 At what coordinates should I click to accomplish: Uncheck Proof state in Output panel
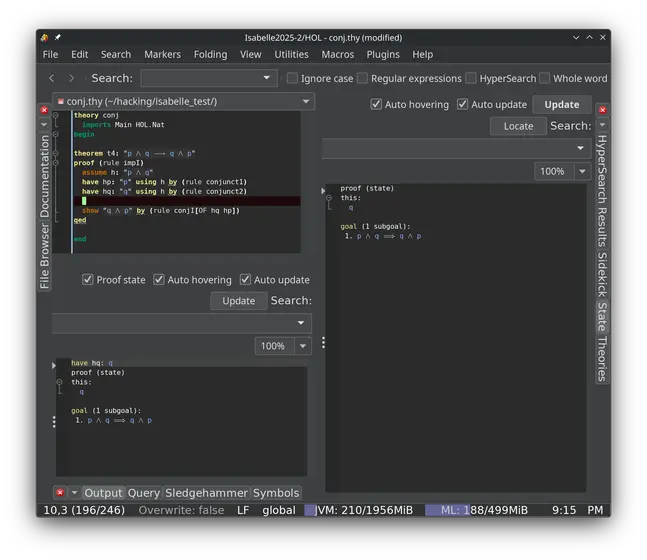(87, 279)
